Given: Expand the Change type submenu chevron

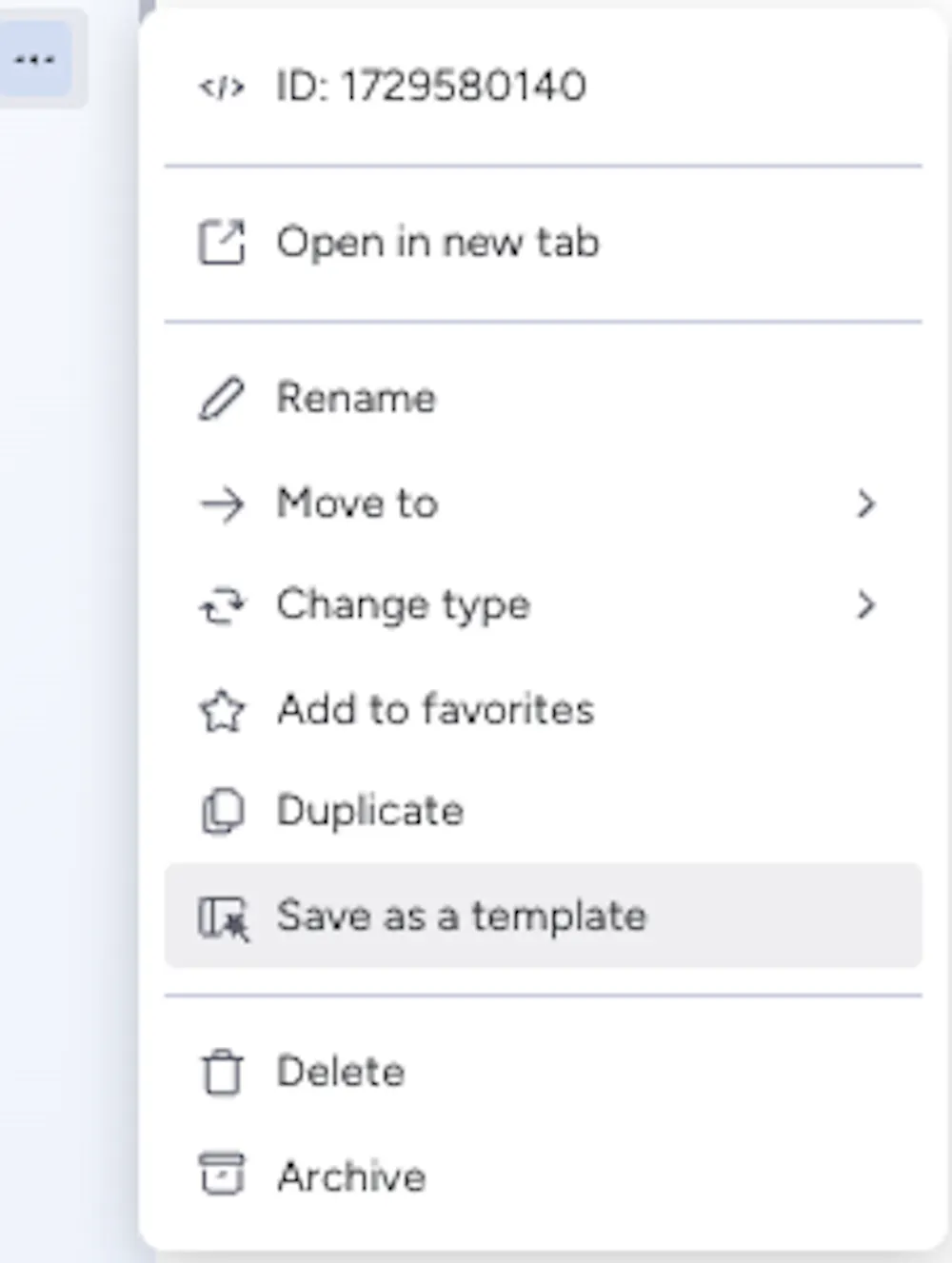Looking at the screenshot, I should coord(865,605).
